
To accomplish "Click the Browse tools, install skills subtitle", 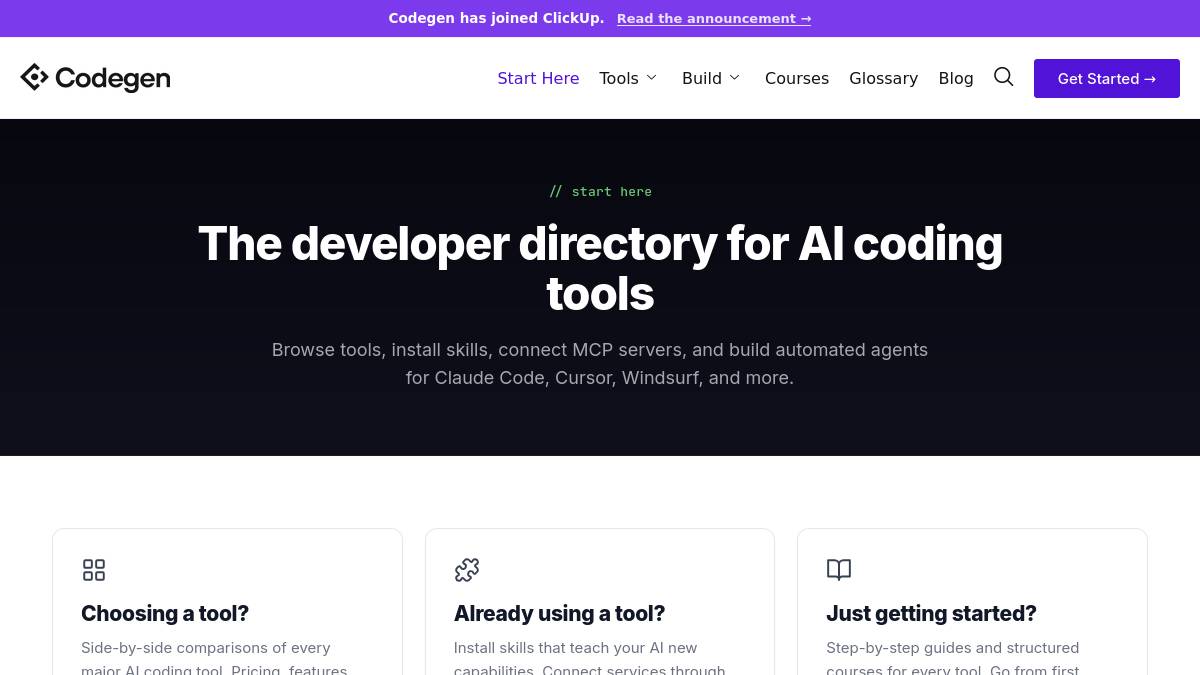I will pos(600,364).
